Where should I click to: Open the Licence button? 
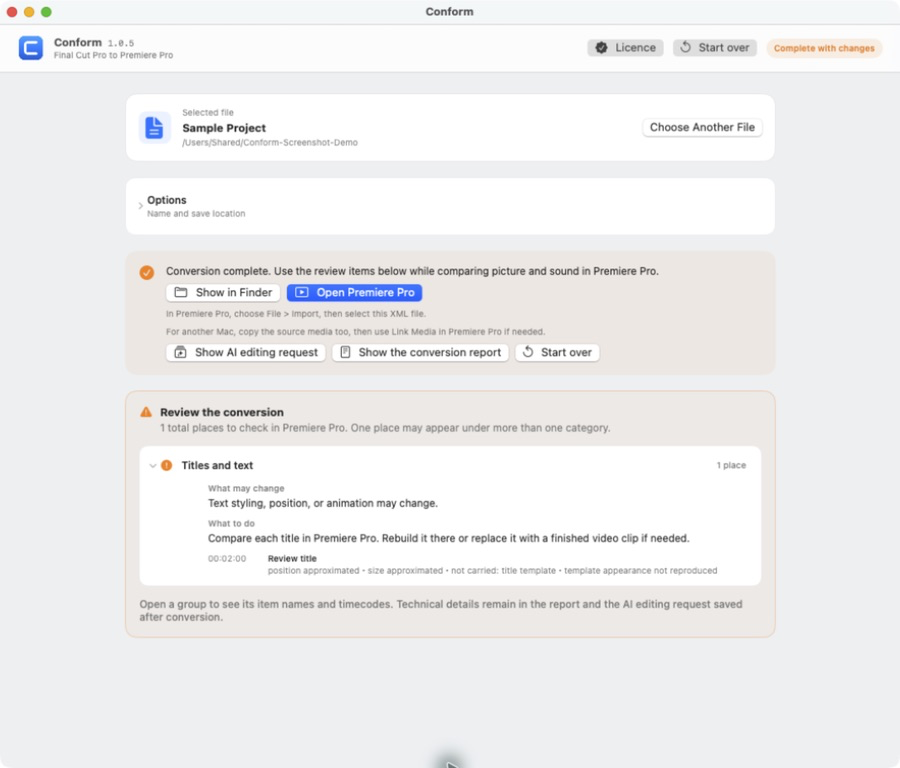pyautogui.click(x=625, y=48)
